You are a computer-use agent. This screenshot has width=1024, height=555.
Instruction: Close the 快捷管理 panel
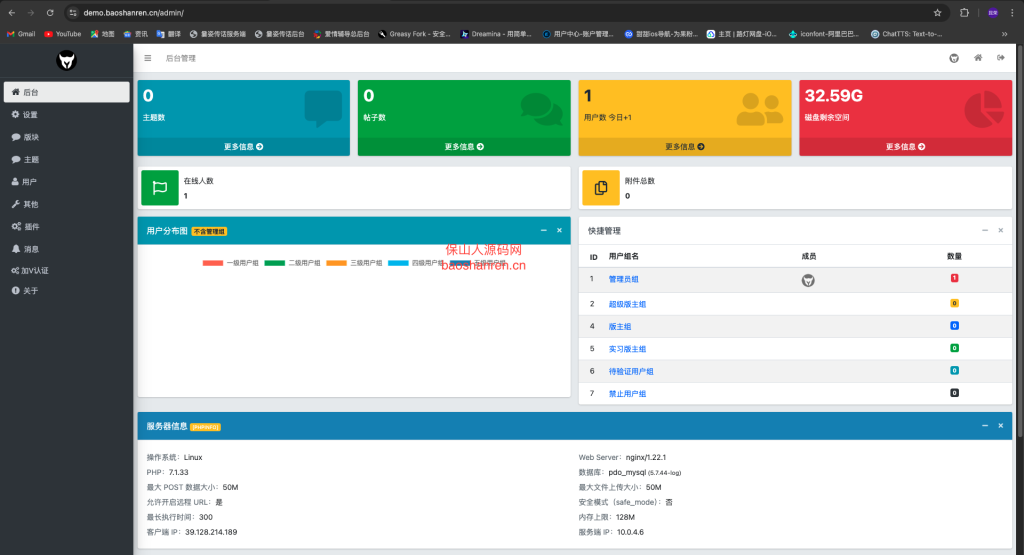click(1000, 230)
